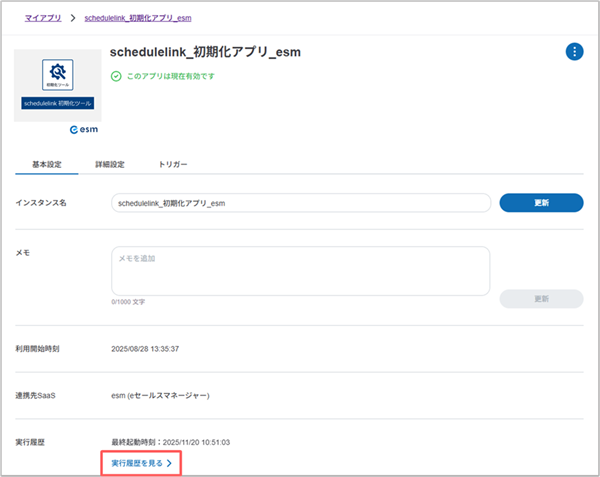Go to the トリガー tab
Viewport: 600px width, 477px height.
tap(173, 164)
